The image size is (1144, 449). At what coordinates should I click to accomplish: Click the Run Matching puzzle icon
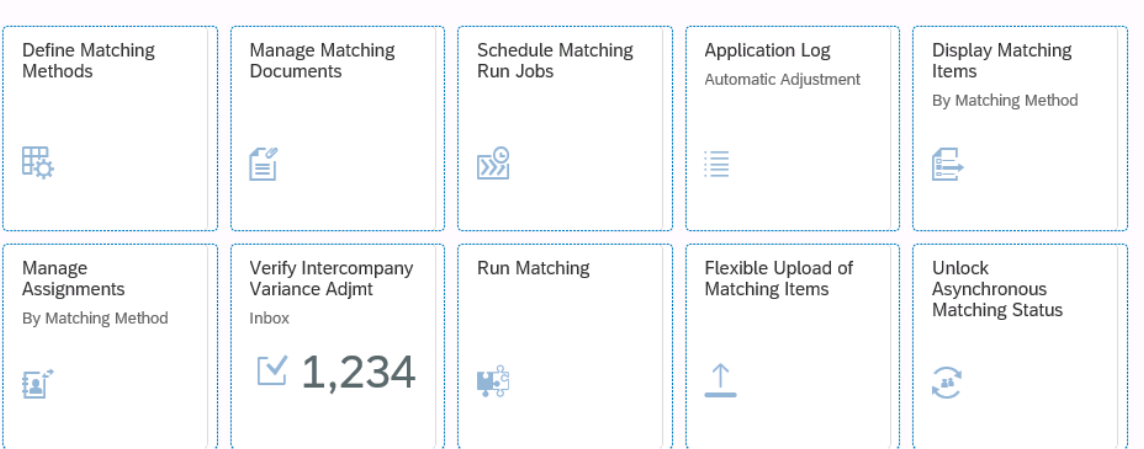pyautogui.click(x=493, y=382)
